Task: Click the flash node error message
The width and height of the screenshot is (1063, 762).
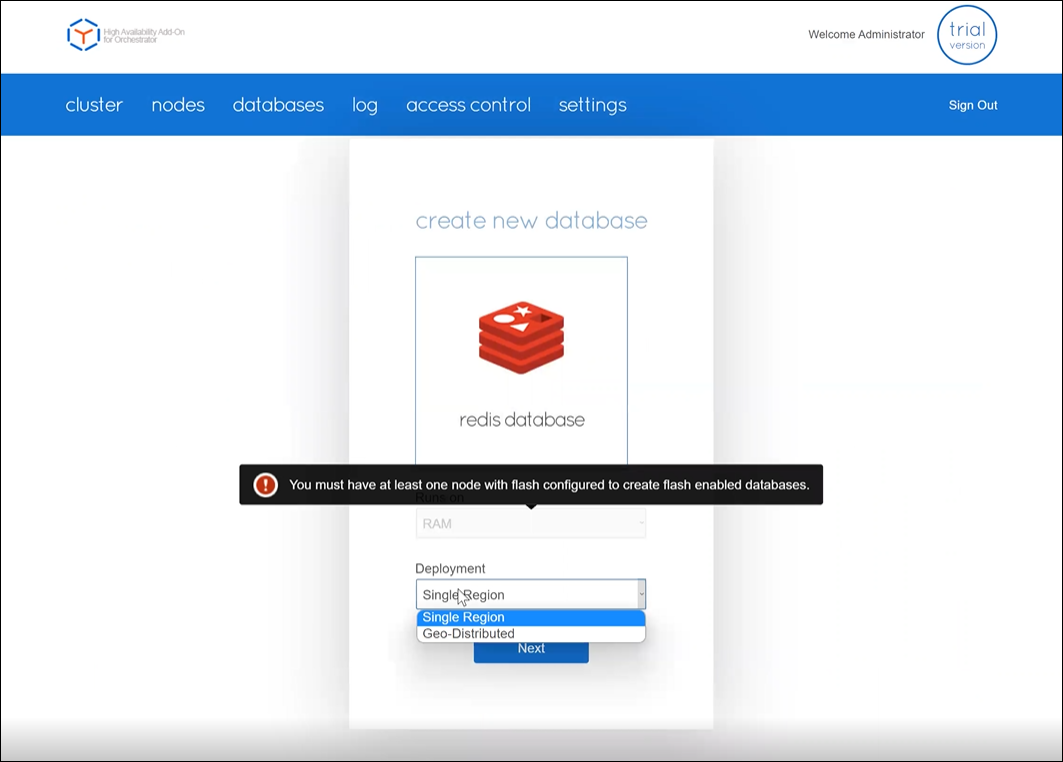Action: [x=548, y=485]
